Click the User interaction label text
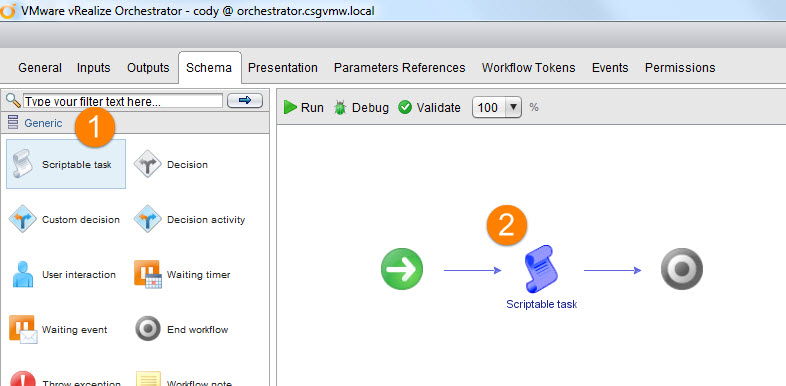This screenshot has height=386, width=786. click(79, 275)
